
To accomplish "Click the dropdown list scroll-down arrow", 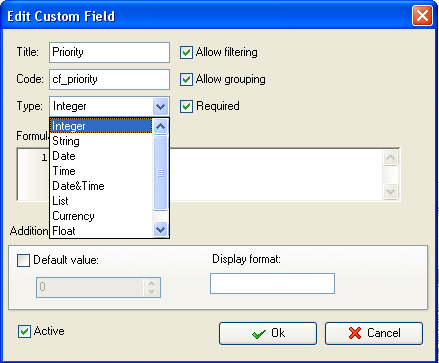I will pos(161,230).
